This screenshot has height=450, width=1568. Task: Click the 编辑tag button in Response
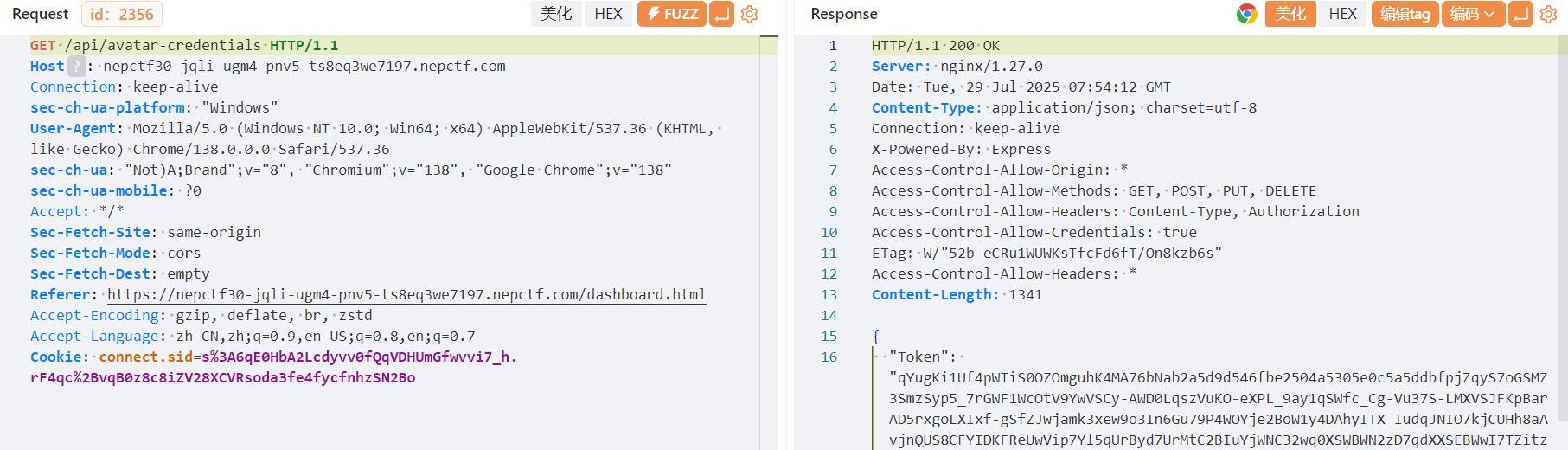[x=1405, y=14]
